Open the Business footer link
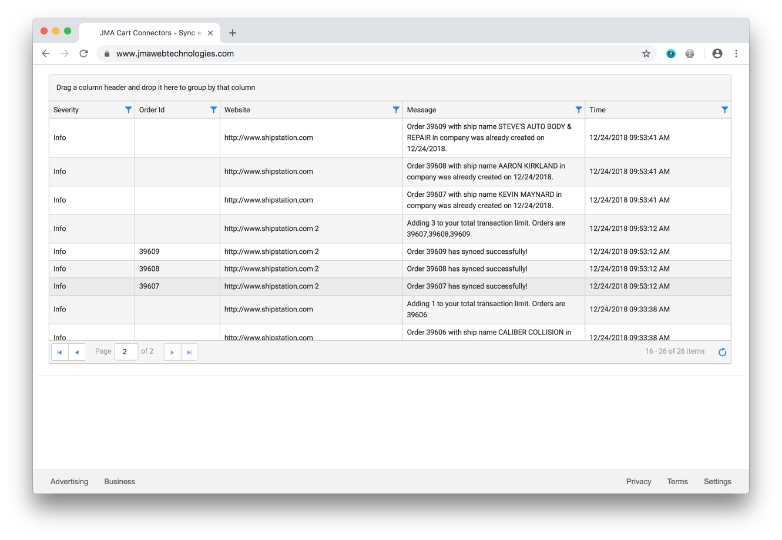The image size is (782, 540). 120,481
